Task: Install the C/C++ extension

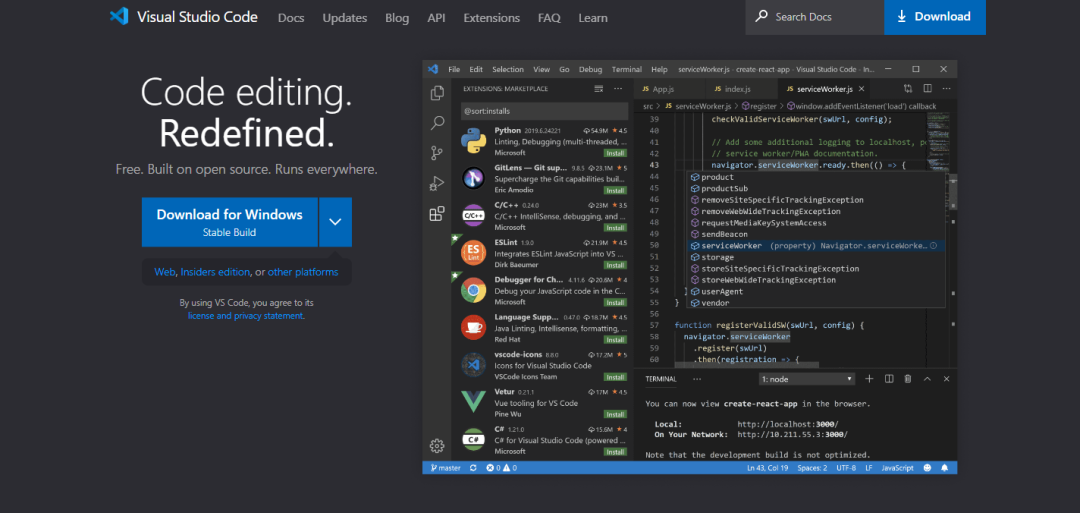Action: pos(614,227)
